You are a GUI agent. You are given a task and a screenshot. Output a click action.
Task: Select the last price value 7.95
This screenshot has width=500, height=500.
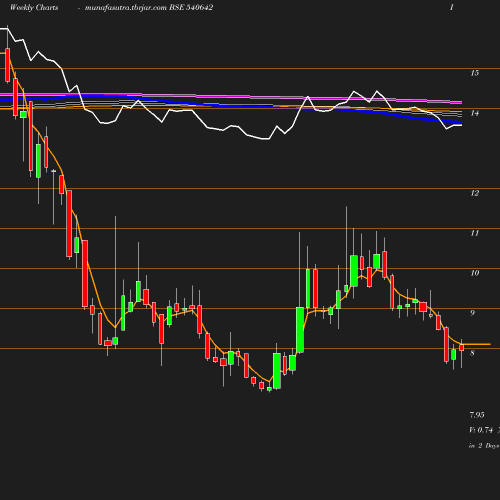click(x=477, y=415)
